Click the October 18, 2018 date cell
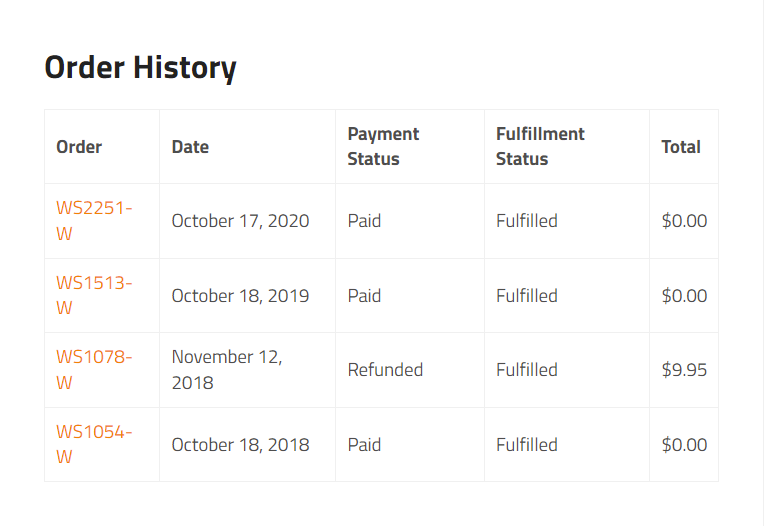 (240, 445)
